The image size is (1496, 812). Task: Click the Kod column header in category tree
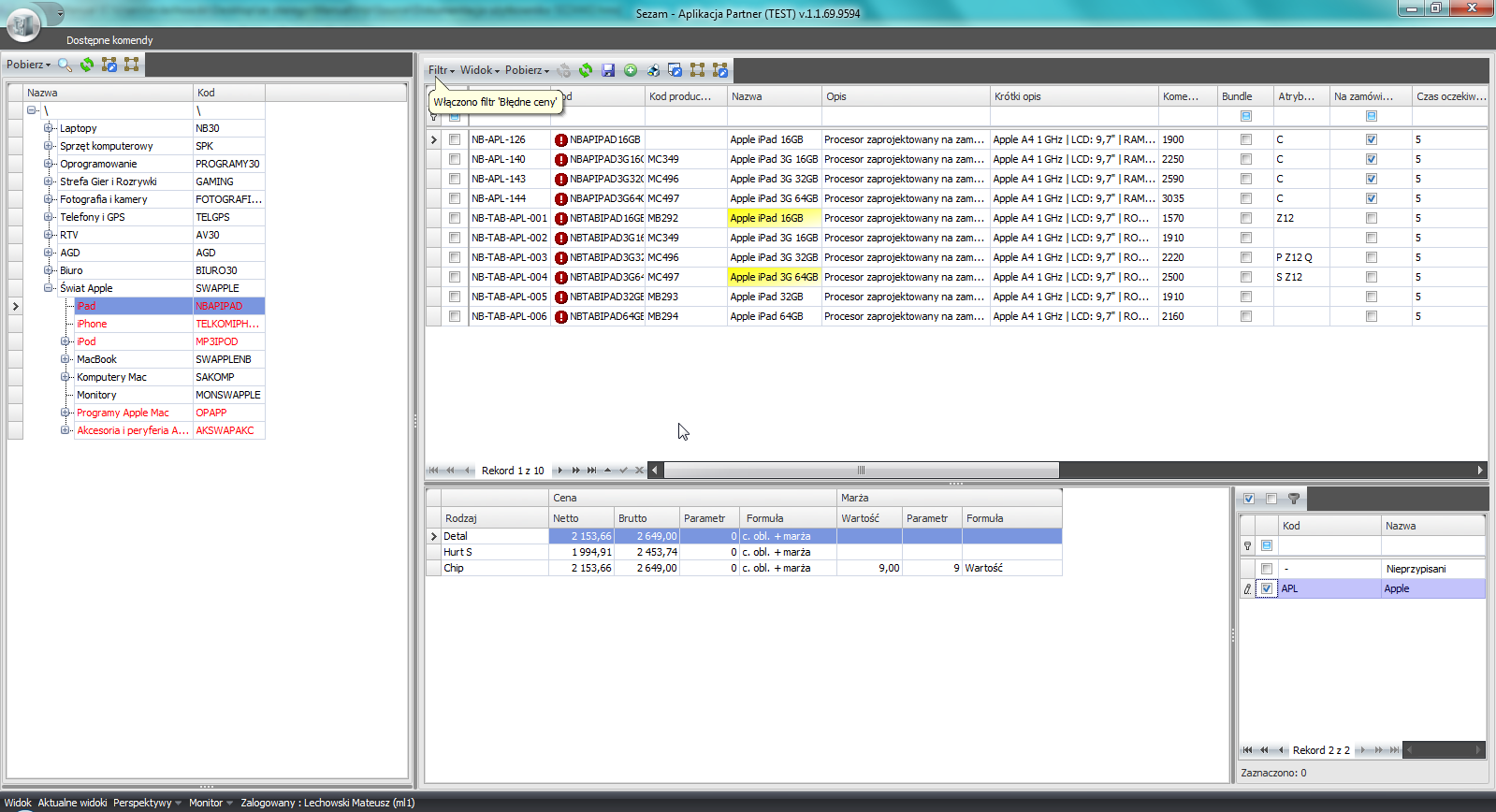229,93
